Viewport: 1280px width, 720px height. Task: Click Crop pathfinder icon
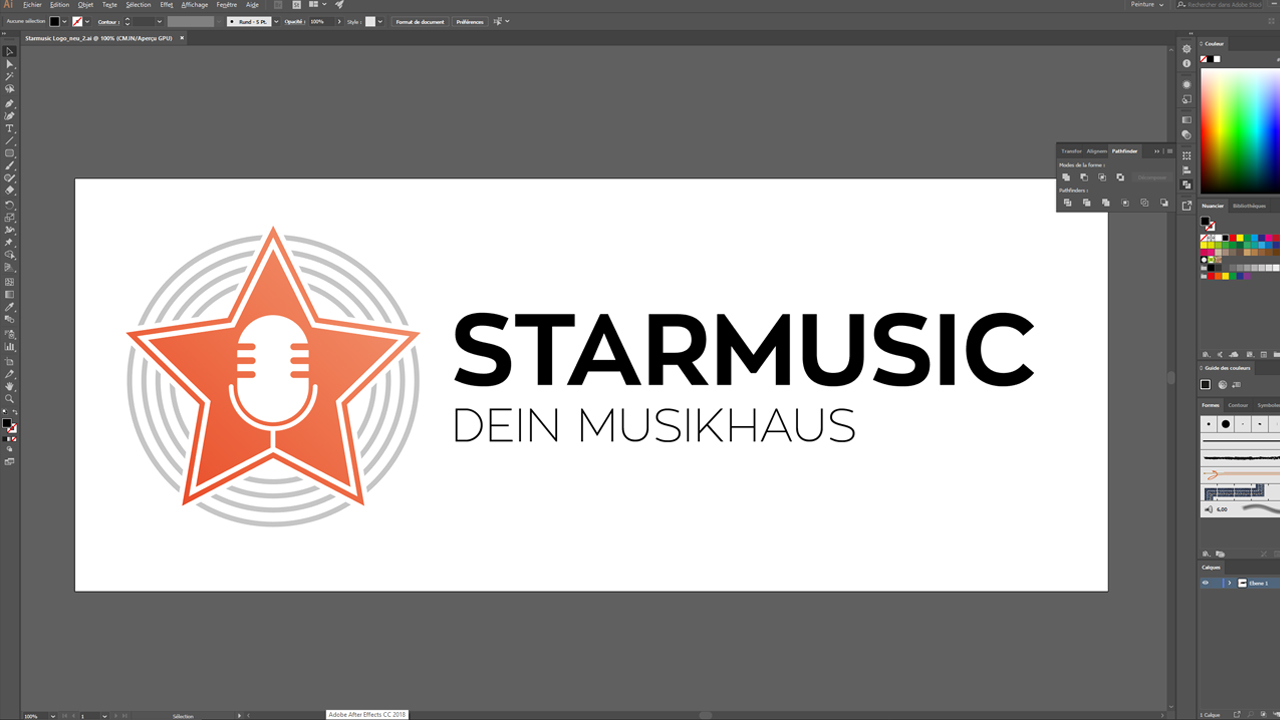click(1125, 203)
